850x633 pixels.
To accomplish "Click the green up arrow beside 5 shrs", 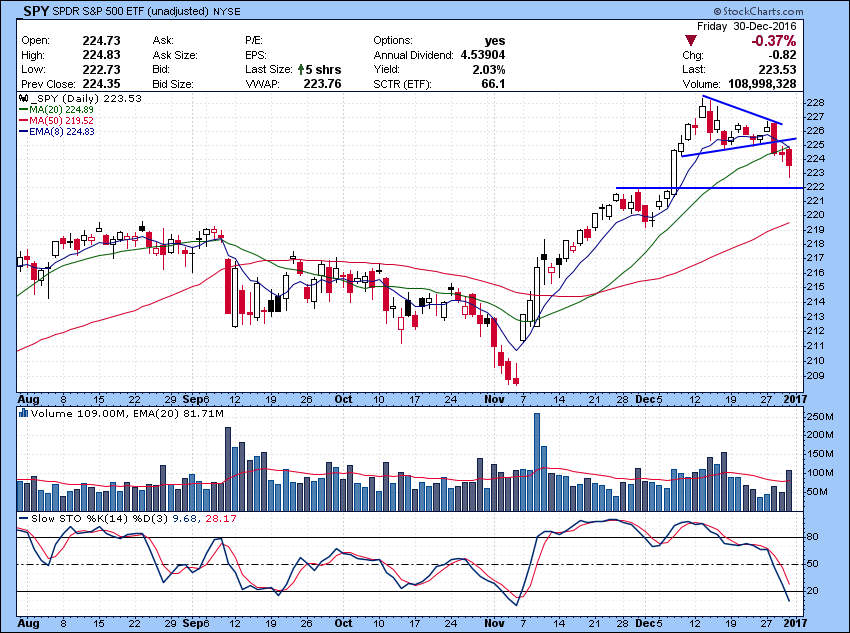I will pyautogui.click(x=301, y=69).
